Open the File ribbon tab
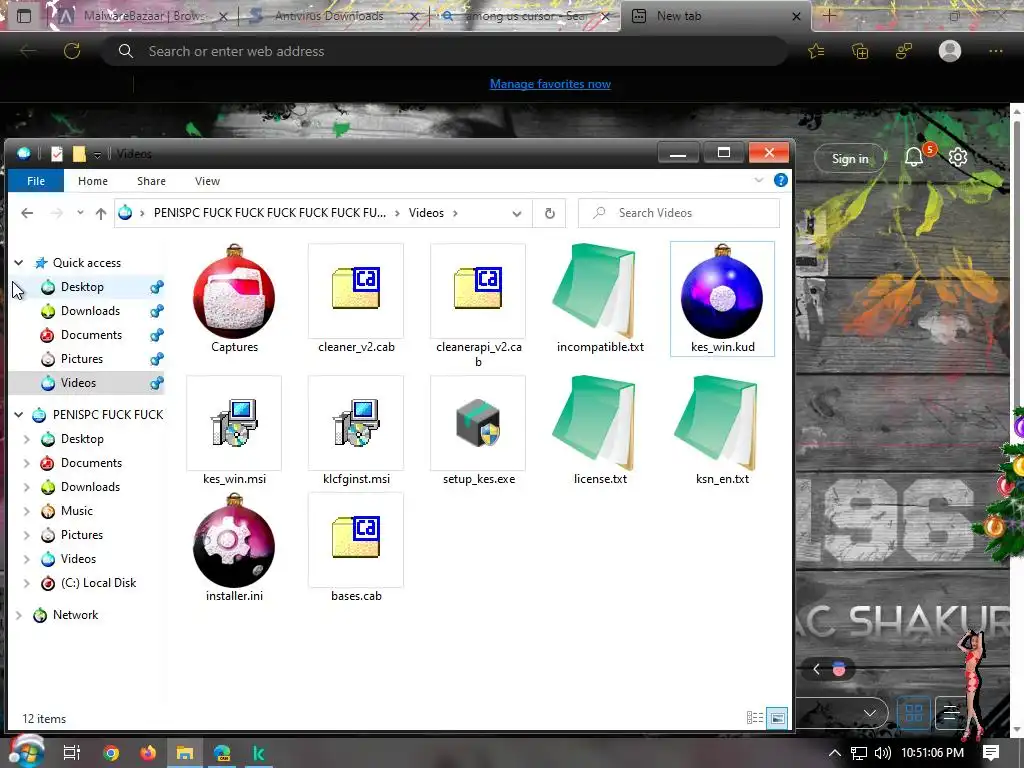Image resolution: width=1024 pixels, height=768 pixels. (x=36, y=181)
